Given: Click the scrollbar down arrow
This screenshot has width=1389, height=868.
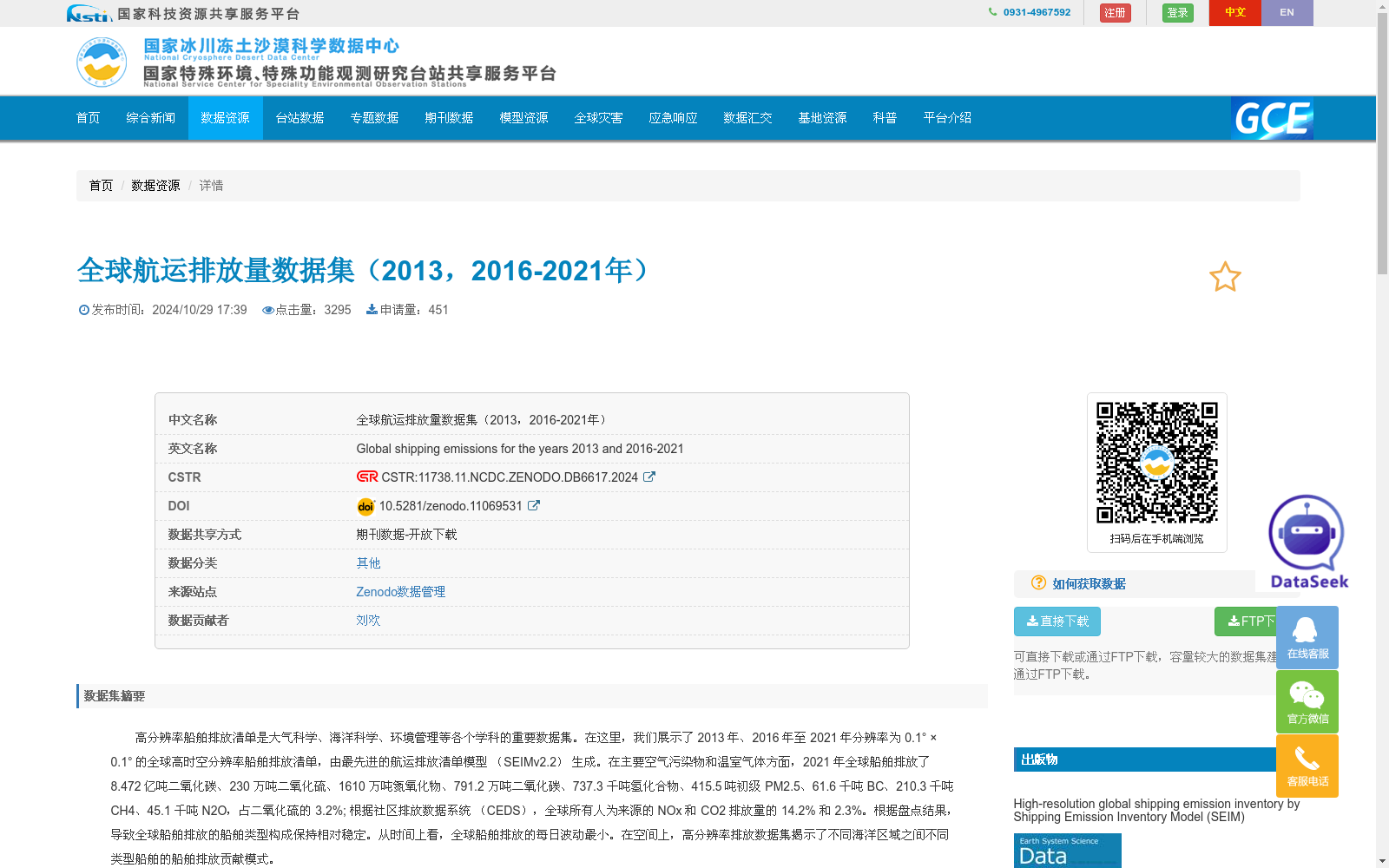Looking at the screenshot, I should 1382,862.
